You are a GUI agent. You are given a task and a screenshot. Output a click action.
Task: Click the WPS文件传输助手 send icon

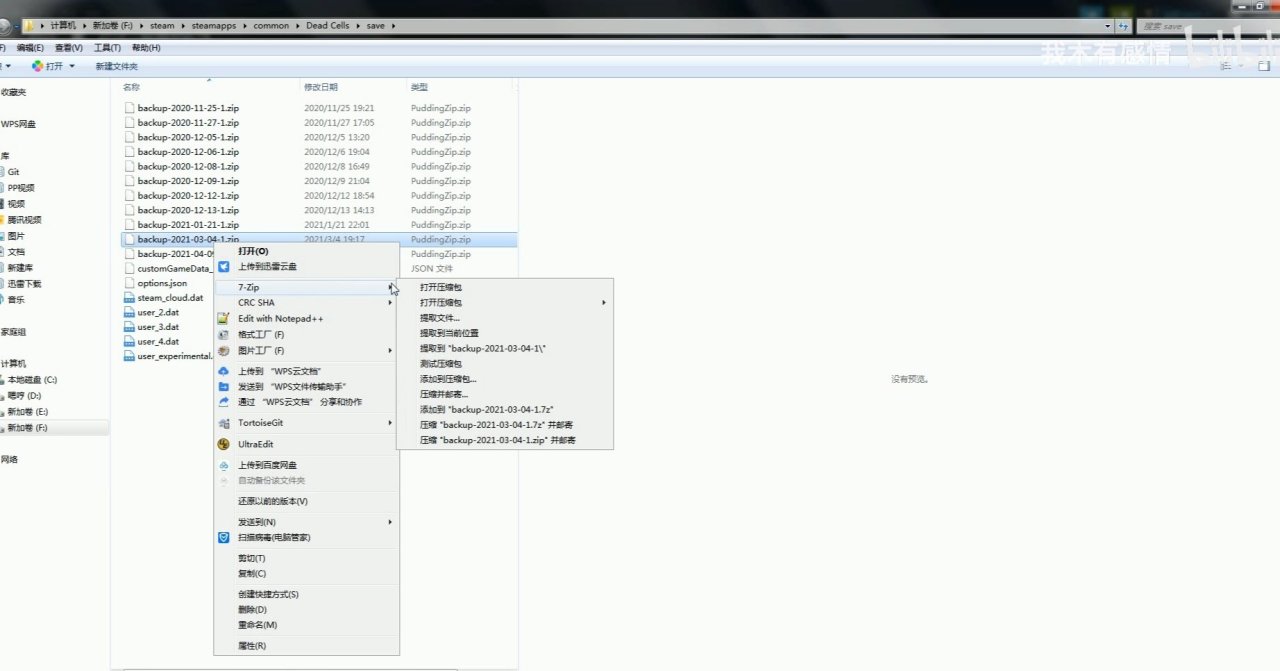(224, 386)
